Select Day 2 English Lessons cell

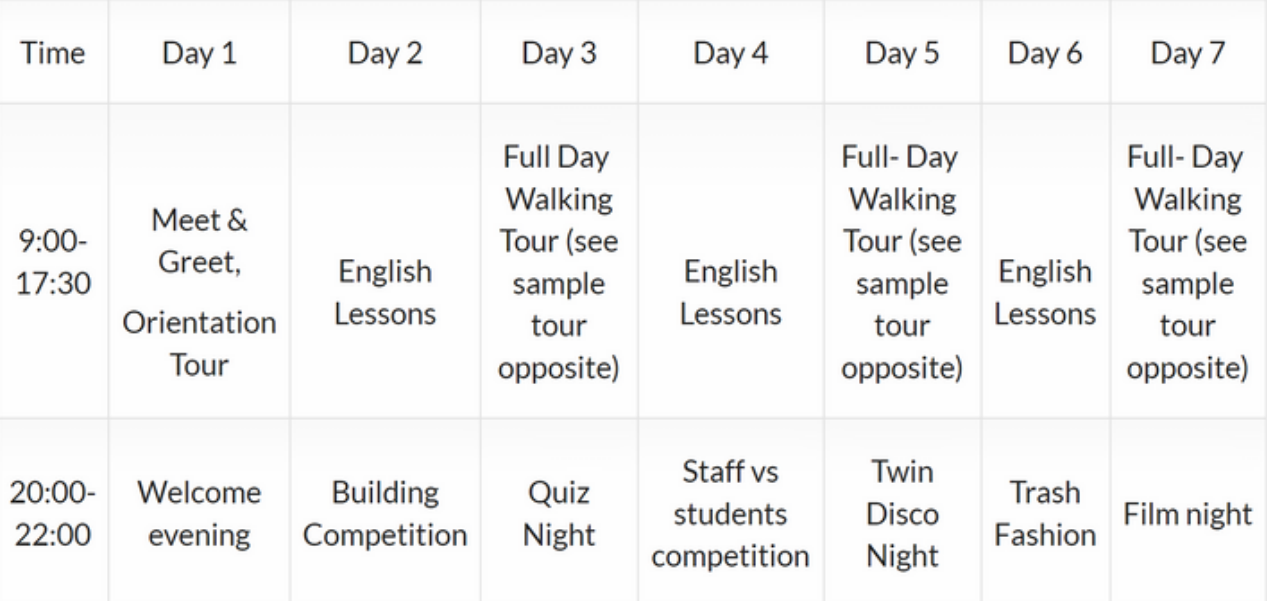coord(385,293)
